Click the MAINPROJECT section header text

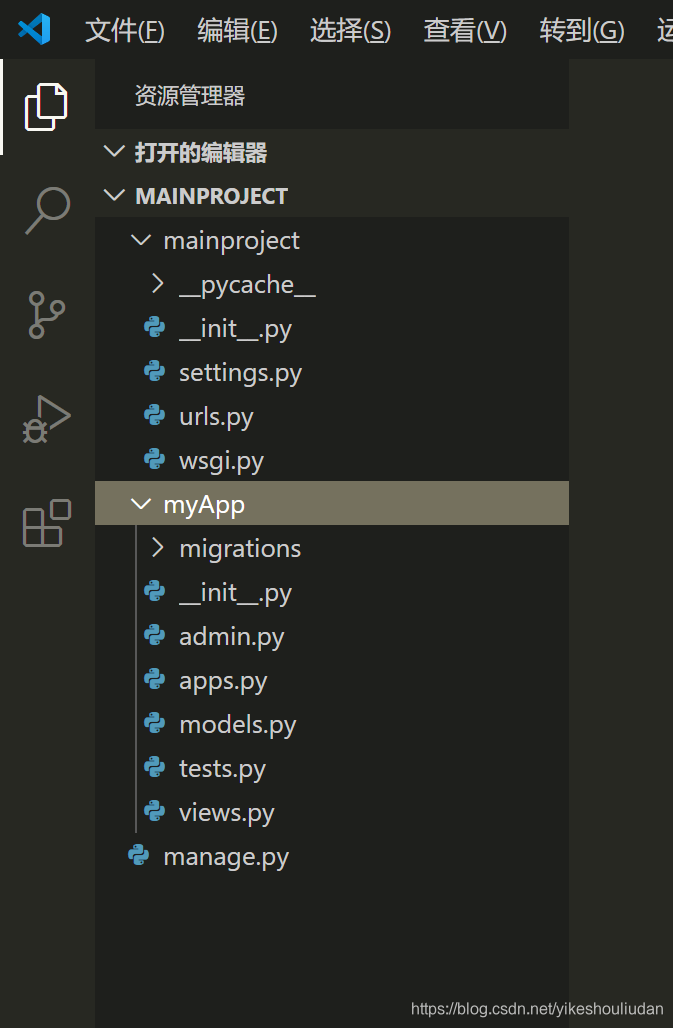pyautogui.click(x=212, y=196)
